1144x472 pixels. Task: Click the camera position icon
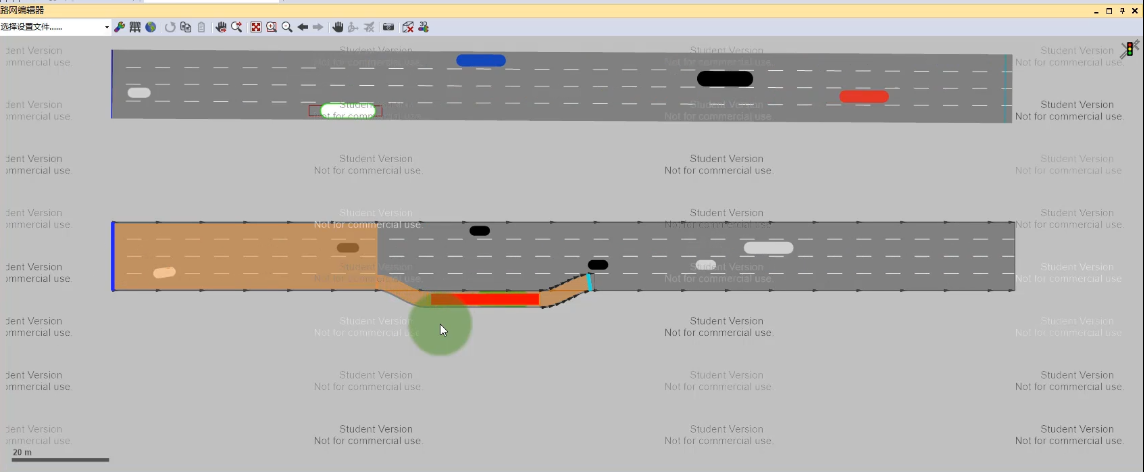coord(388,27)
